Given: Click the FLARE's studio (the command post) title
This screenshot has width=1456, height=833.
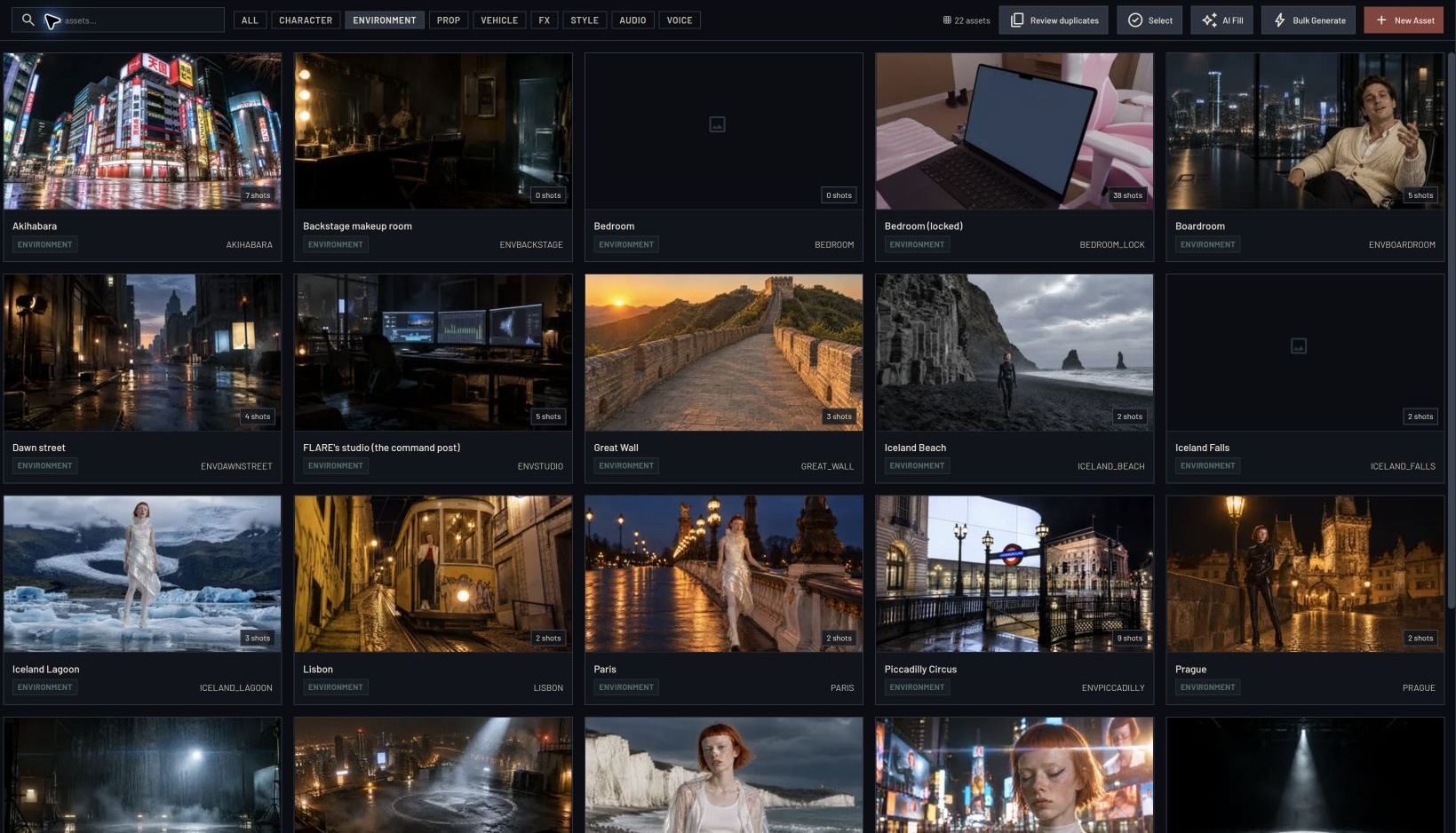Looking at the screenshot, I should tap(381, 448).
